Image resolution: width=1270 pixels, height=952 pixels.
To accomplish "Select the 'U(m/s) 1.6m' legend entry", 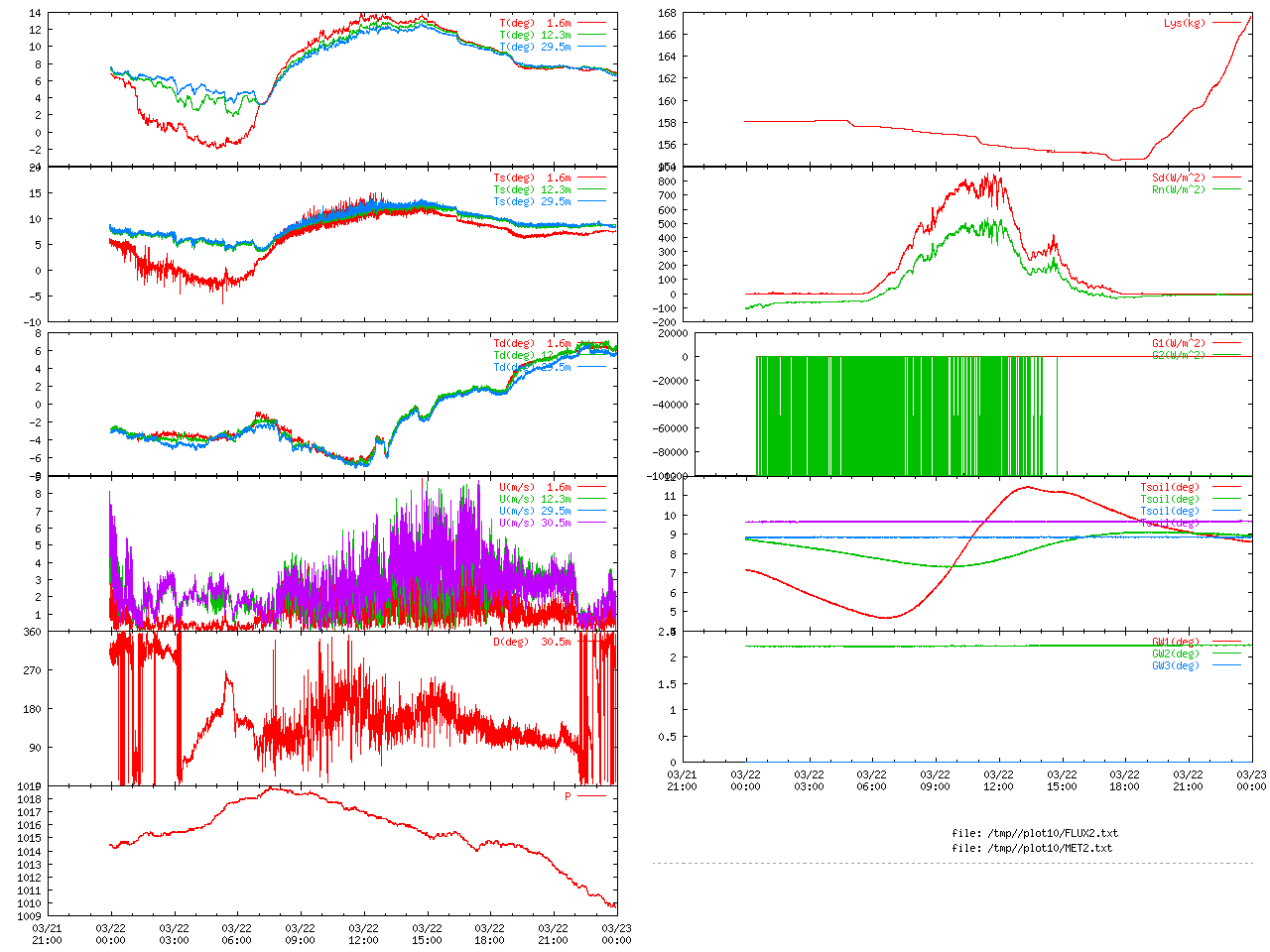I will tap(535, 488).
